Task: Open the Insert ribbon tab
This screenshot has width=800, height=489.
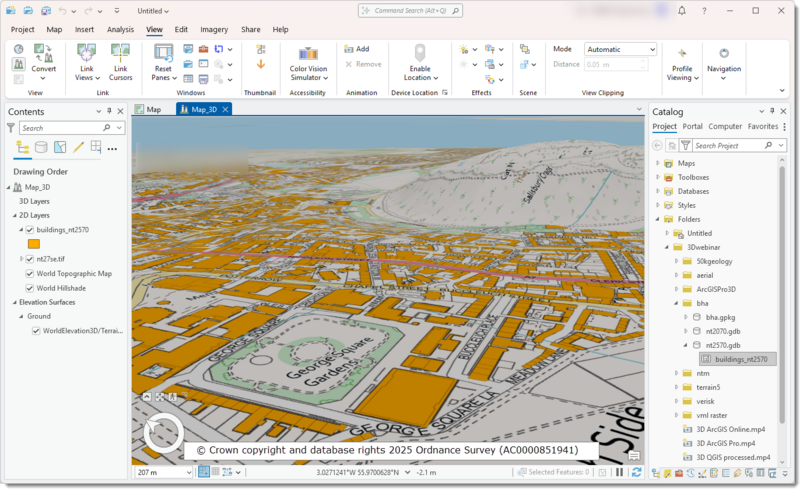Action: (x=84, y=30)
